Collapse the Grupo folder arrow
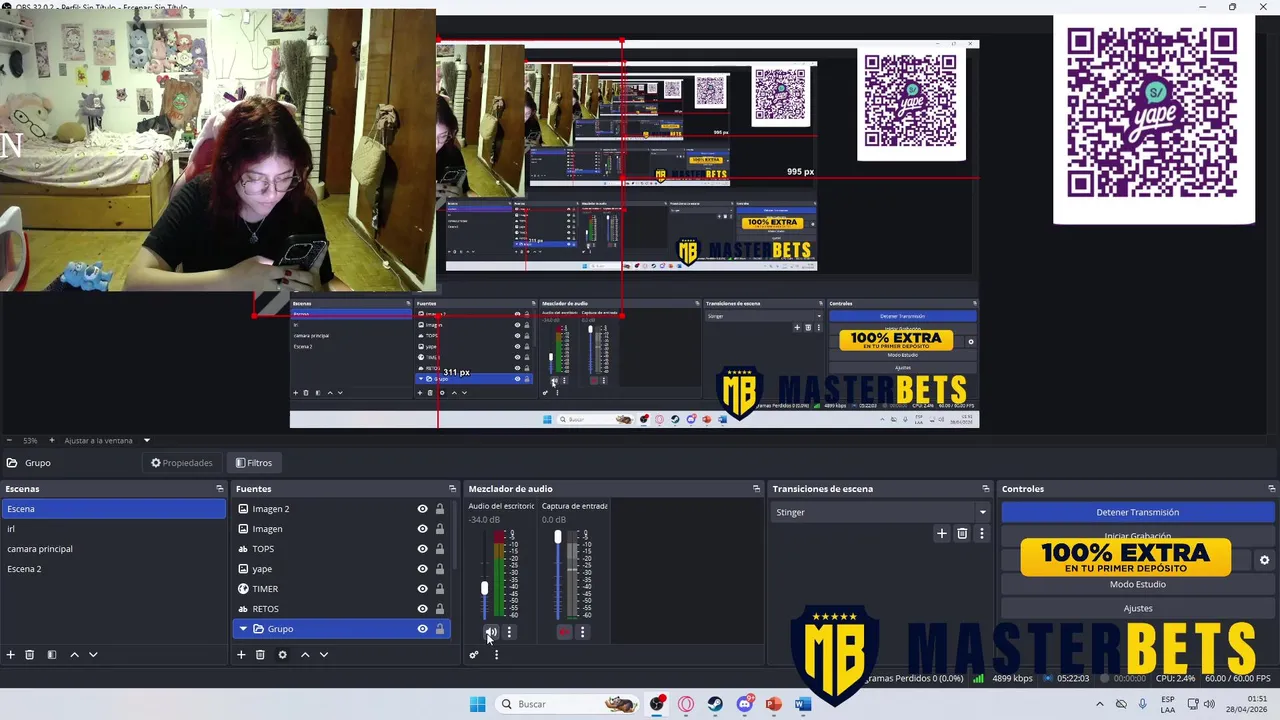 click(x=243, y=629)
